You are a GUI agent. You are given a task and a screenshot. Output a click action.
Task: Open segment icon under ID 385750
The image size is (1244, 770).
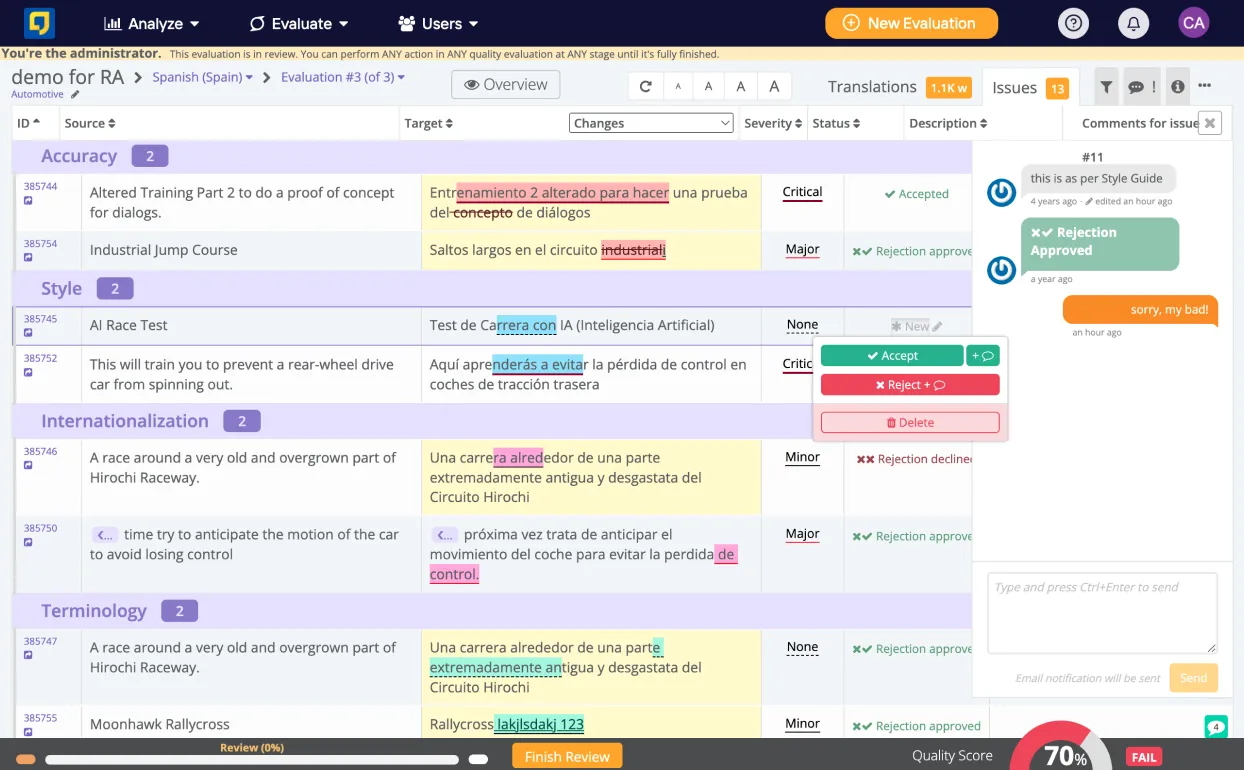tap(28, 542)
